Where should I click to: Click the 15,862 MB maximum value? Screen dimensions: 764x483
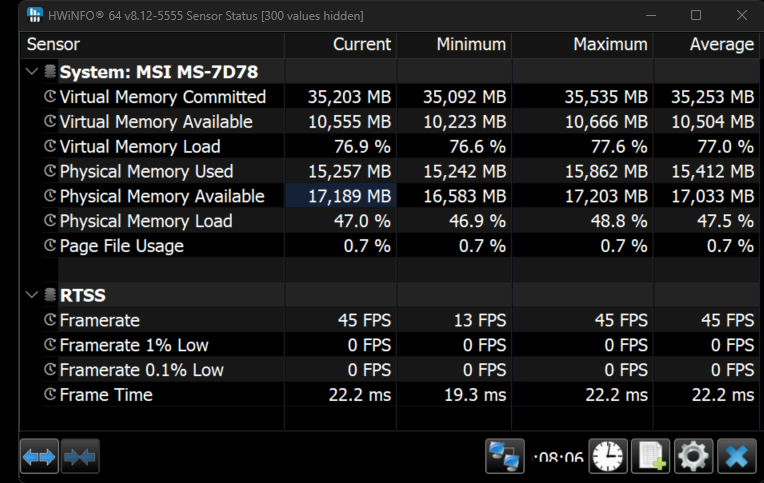click(606, 172)
